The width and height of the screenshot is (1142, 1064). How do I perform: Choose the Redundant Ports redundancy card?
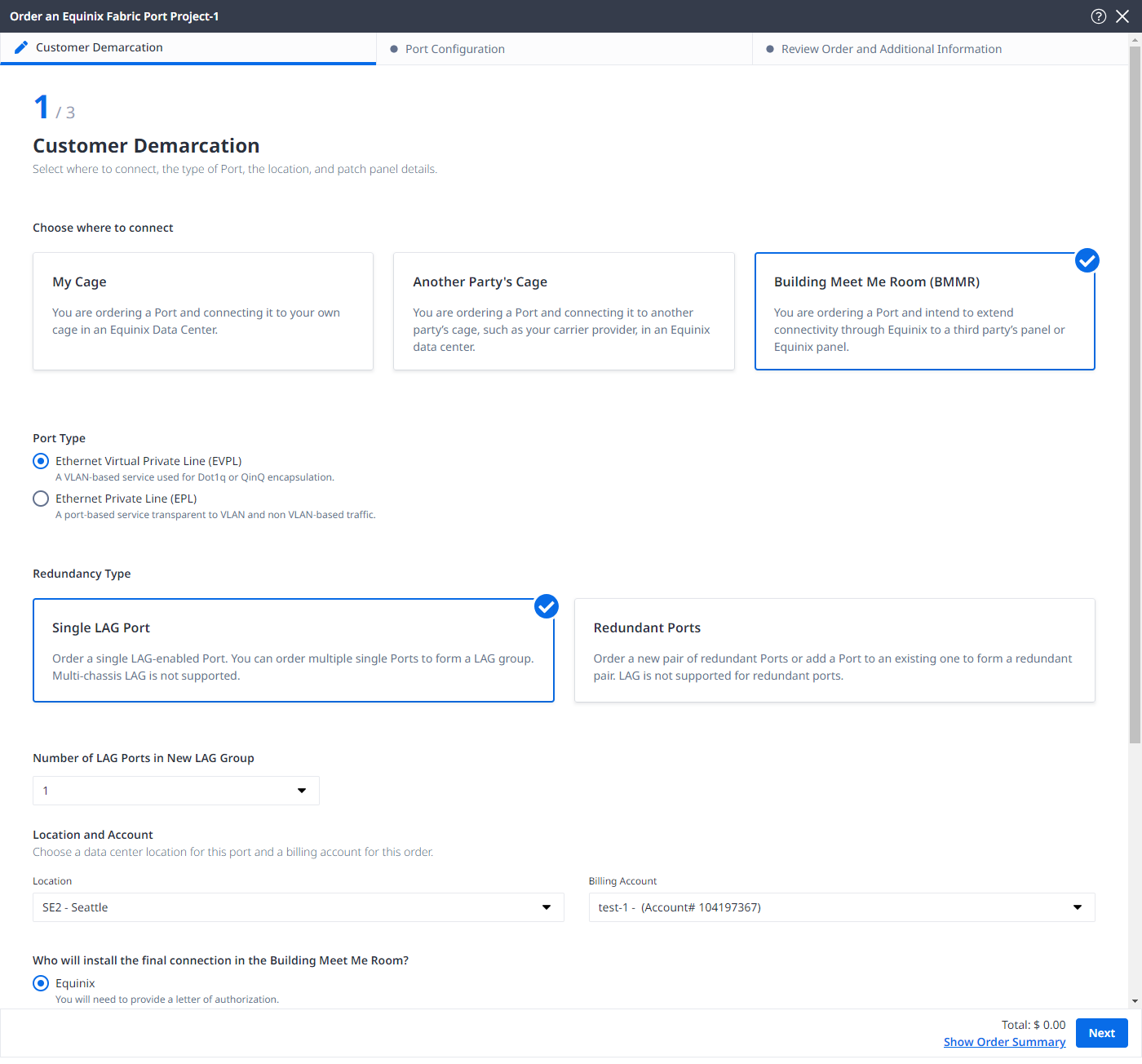tap(834, 650)
